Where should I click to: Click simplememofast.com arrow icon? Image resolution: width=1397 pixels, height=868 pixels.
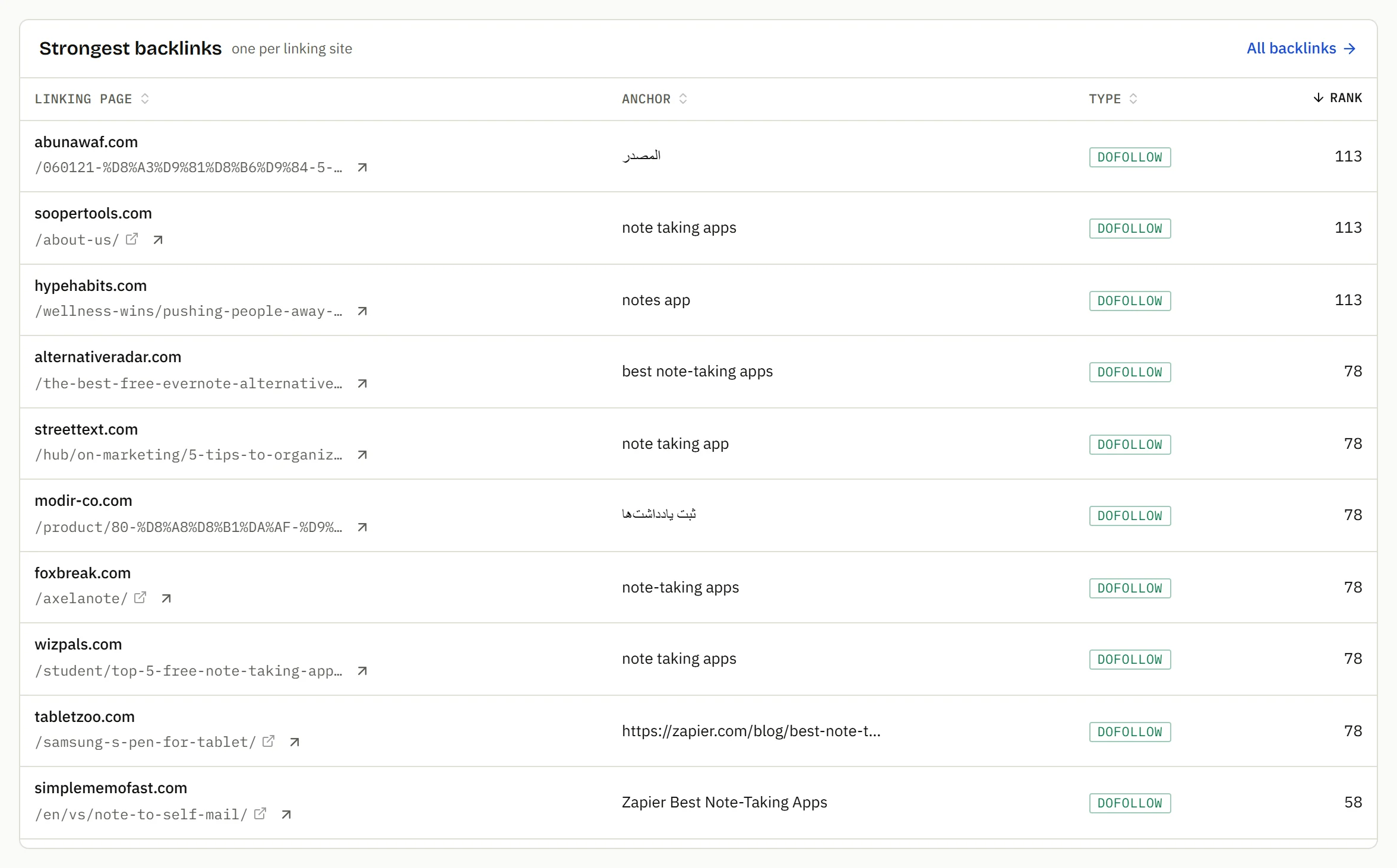(286, 815)
